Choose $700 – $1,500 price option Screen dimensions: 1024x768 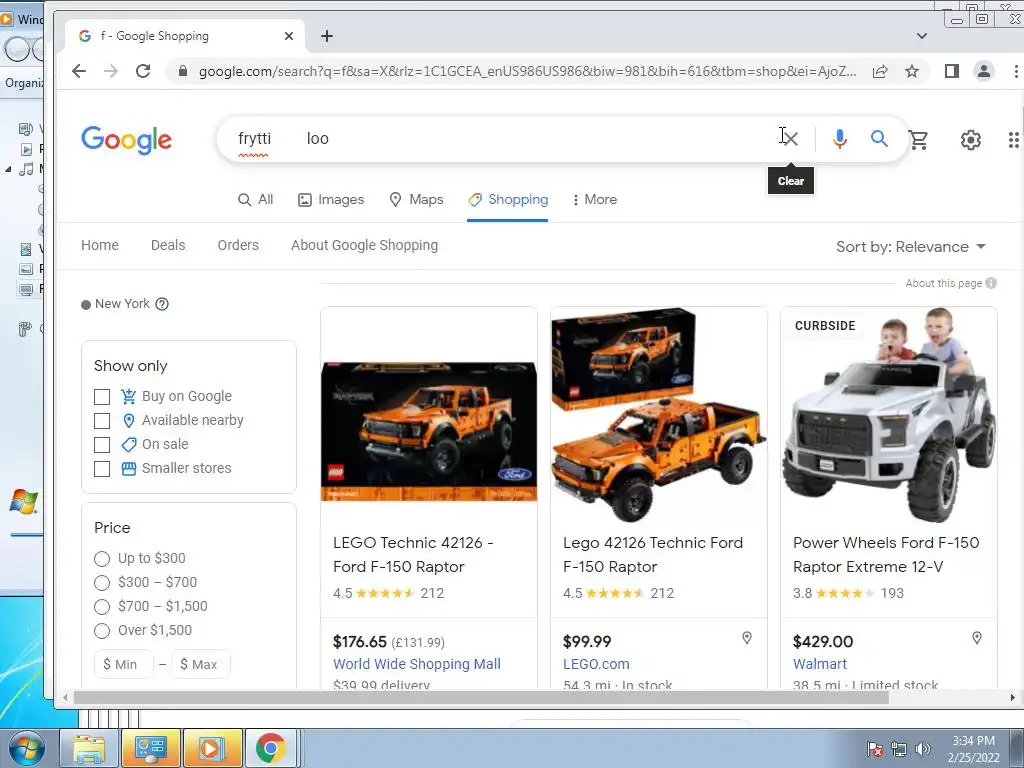102,607
